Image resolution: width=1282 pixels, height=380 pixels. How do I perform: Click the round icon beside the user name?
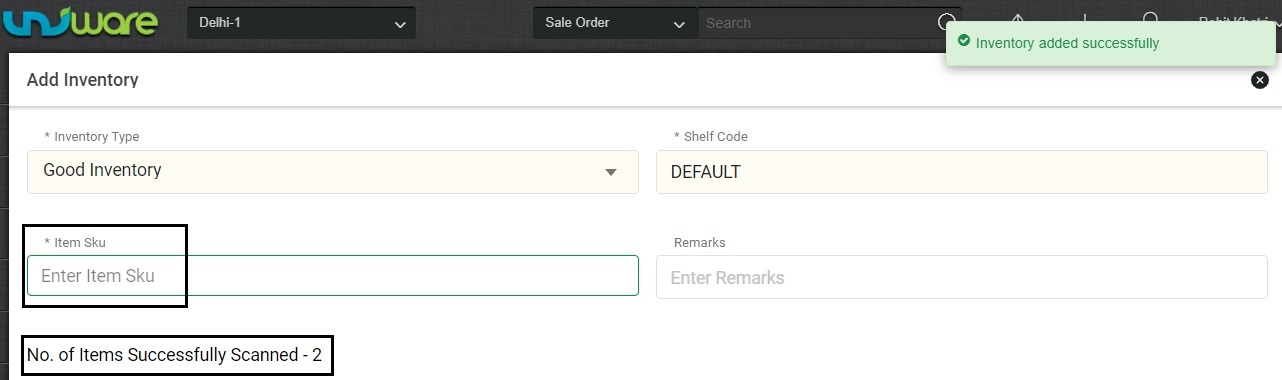pyautogui.click(x=1151, y=18)
